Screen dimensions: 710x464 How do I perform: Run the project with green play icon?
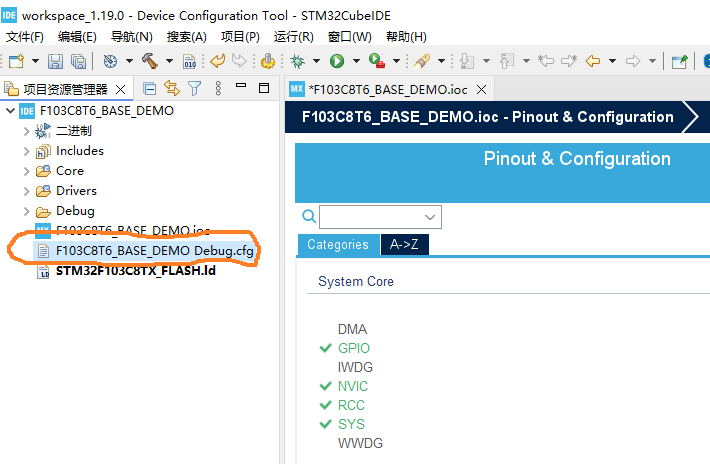pyautogui.click(x=337, y=61)
